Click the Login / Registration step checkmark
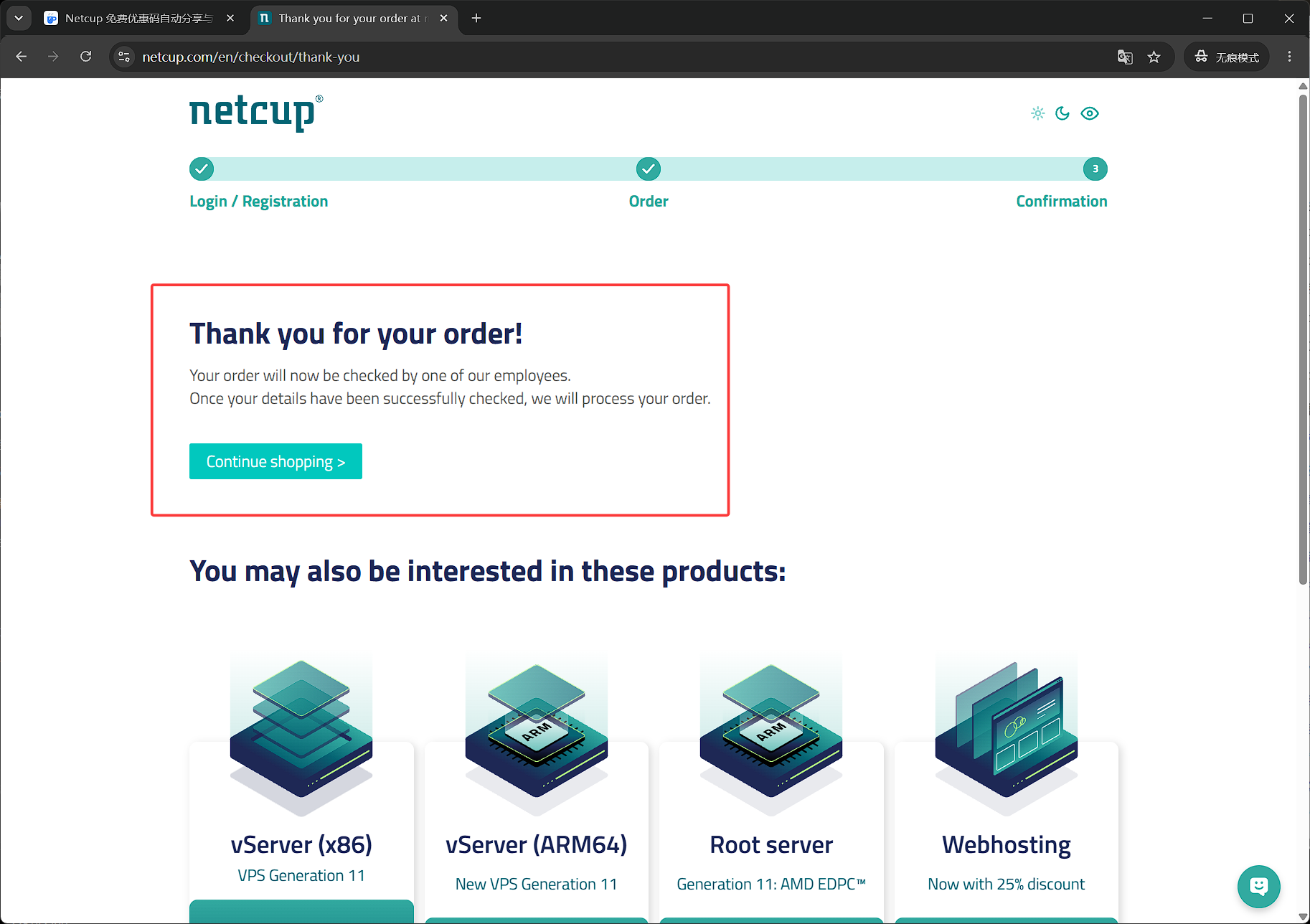This screenshot has width=1310, height=924. [202, 169]
